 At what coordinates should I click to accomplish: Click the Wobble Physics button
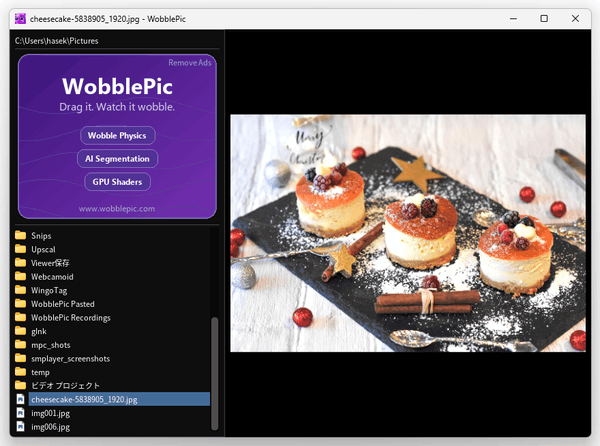pos(117,135)
